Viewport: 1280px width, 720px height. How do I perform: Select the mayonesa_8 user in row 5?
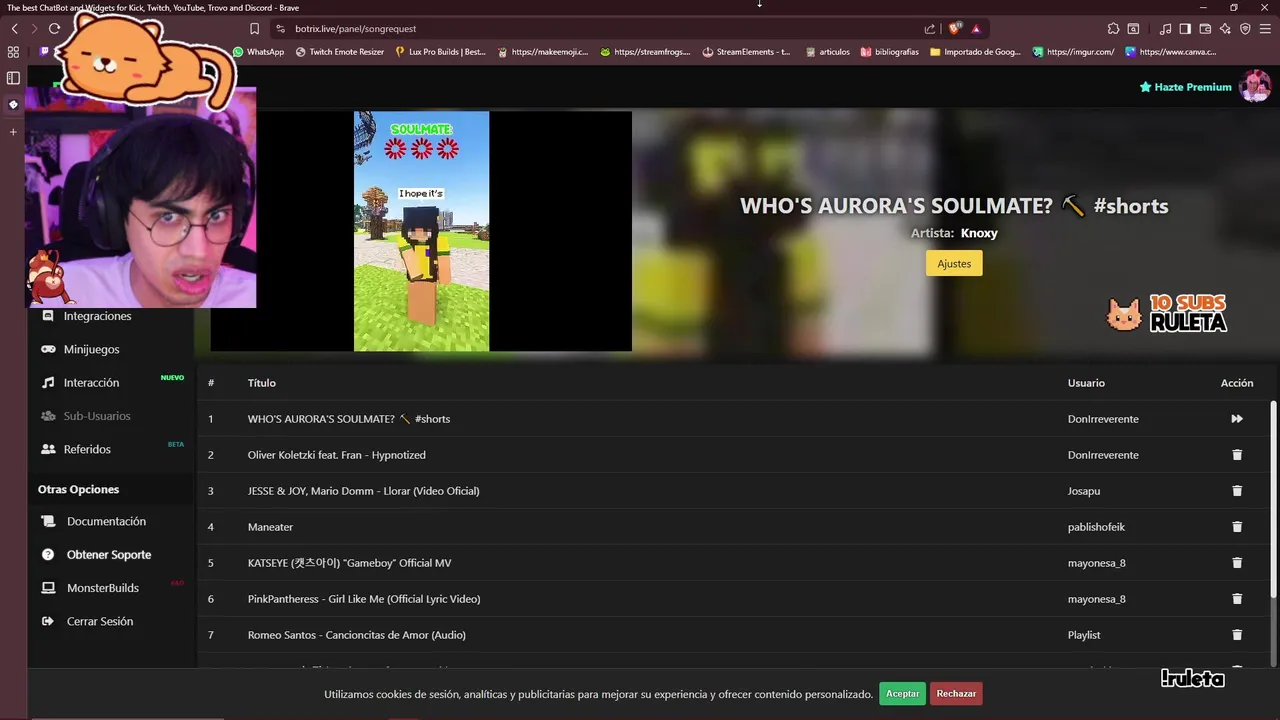click(1097, 563)
